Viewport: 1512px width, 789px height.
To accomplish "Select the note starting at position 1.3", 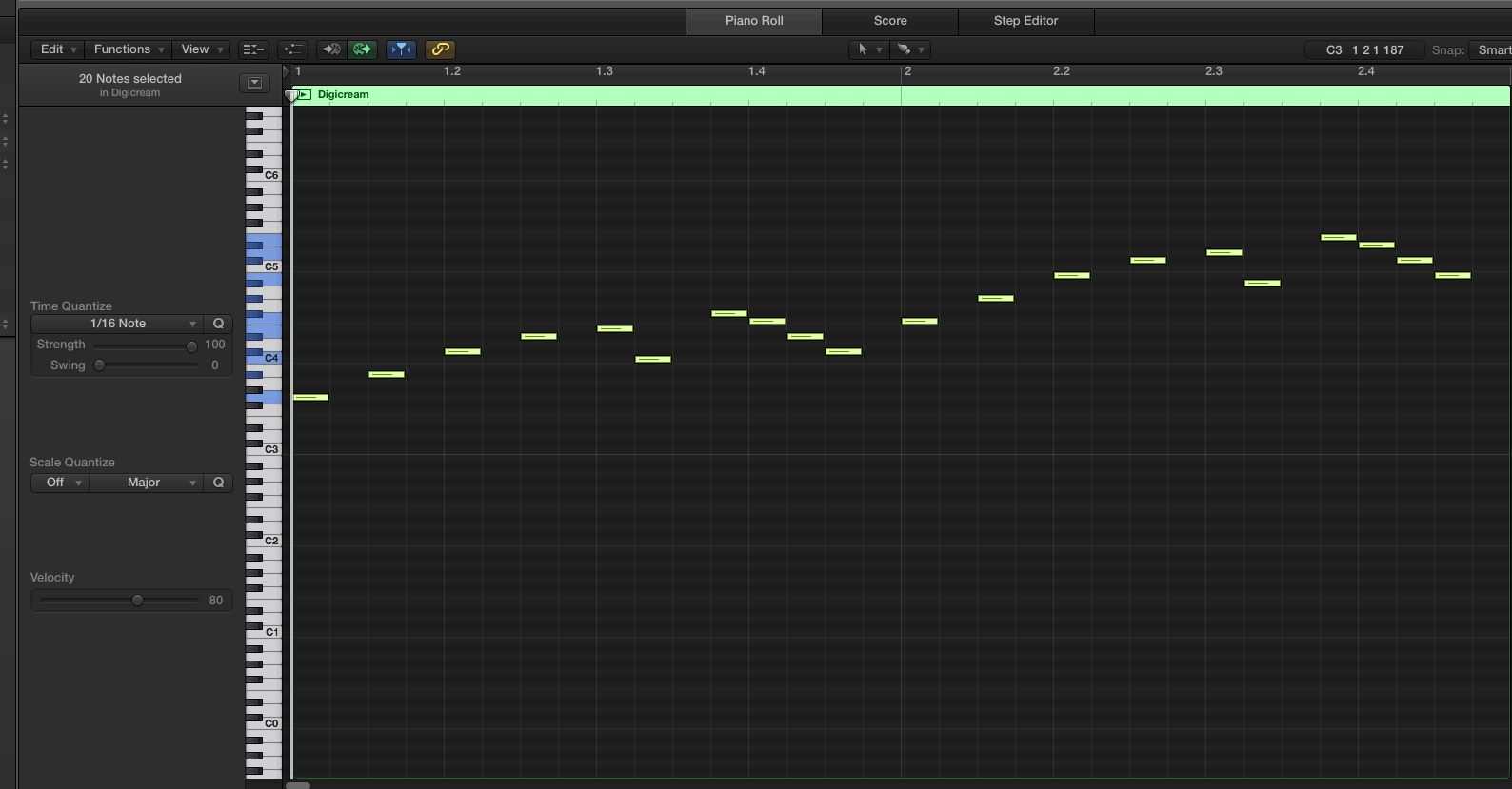I will pos(615,328).
